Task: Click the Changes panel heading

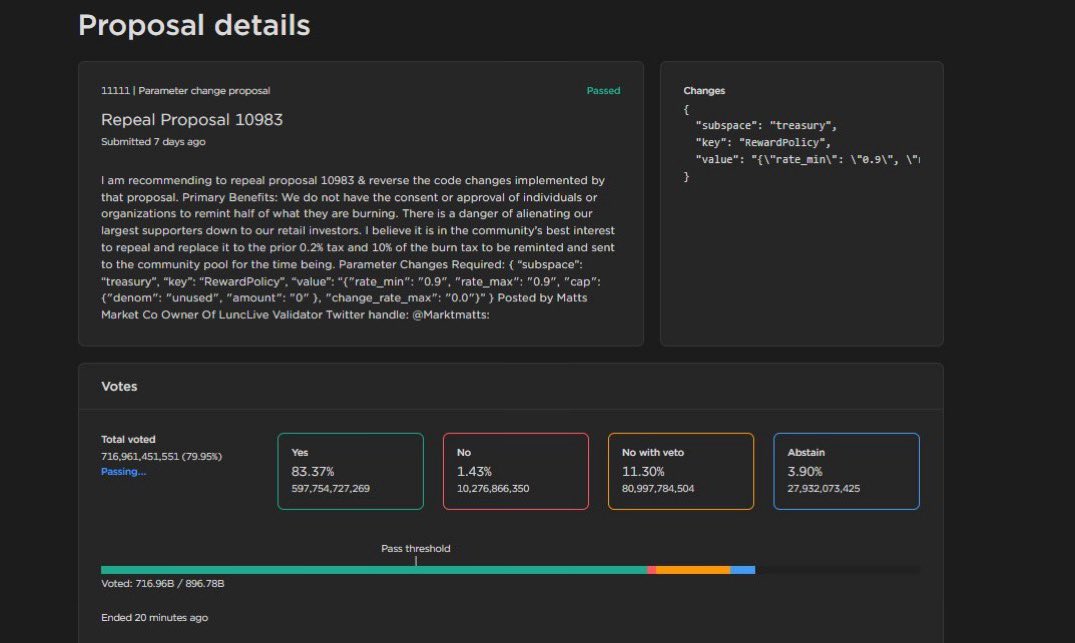Action: tap(704, 90)
